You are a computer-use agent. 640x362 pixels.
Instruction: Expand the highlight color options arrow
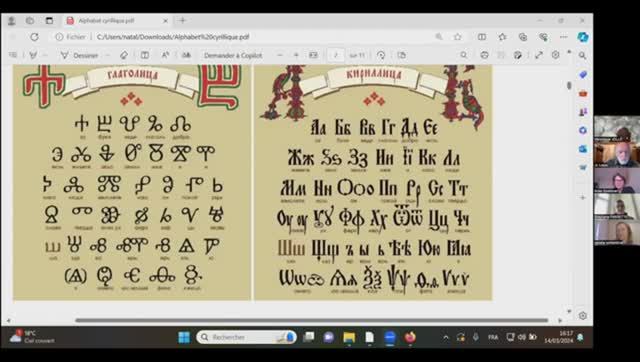(45, 55)
